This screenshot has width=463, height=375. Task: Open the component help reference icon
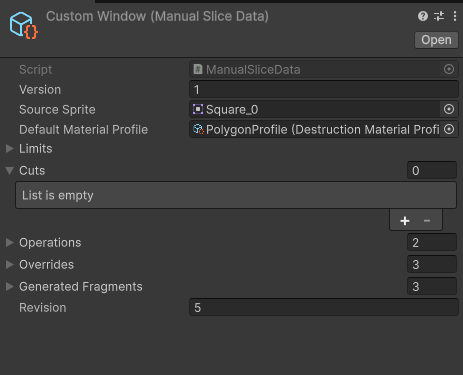point(423,16)
